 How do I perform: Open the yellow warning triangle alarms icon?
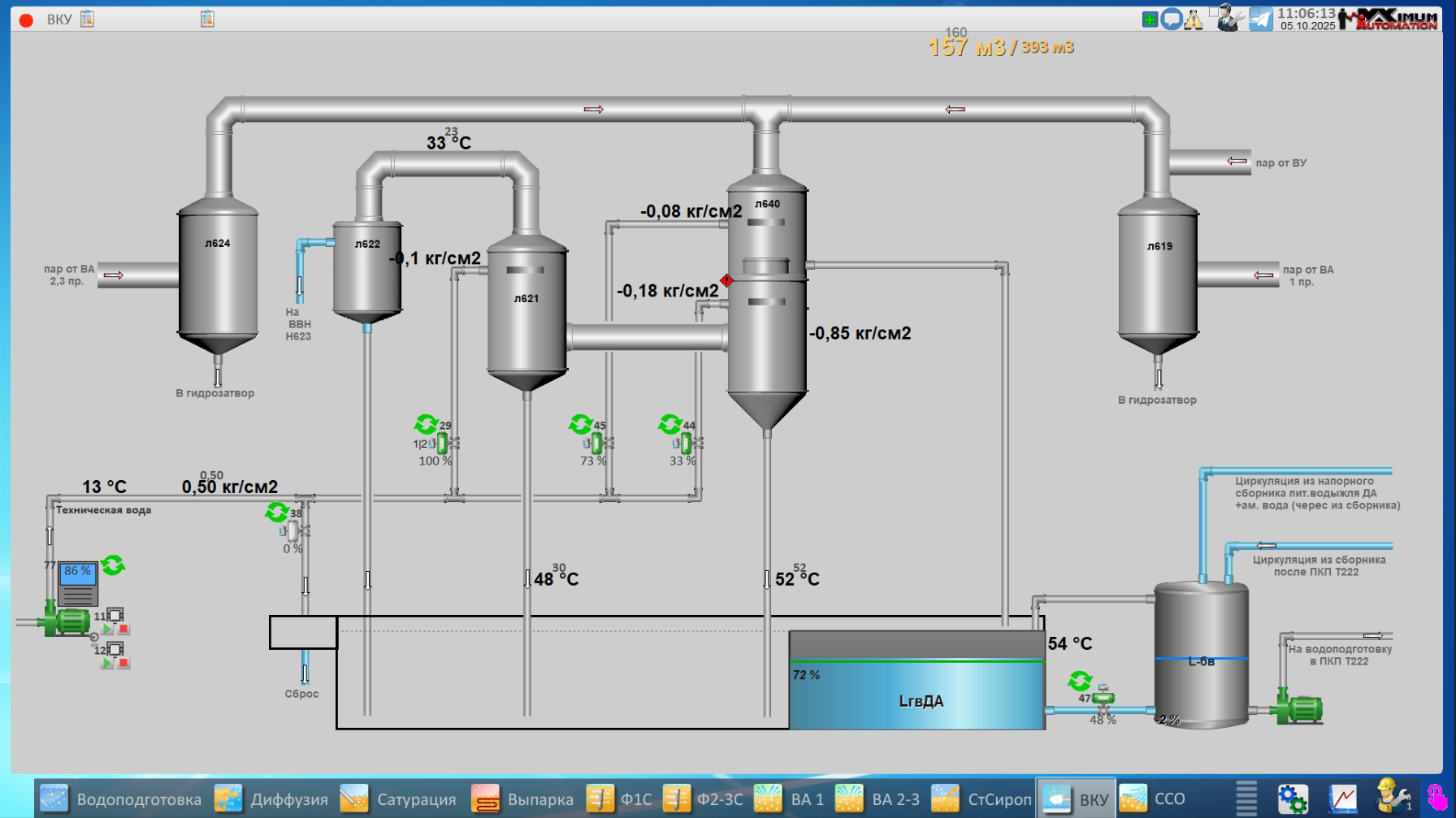pyautogui.click(x=1194, y=19)
